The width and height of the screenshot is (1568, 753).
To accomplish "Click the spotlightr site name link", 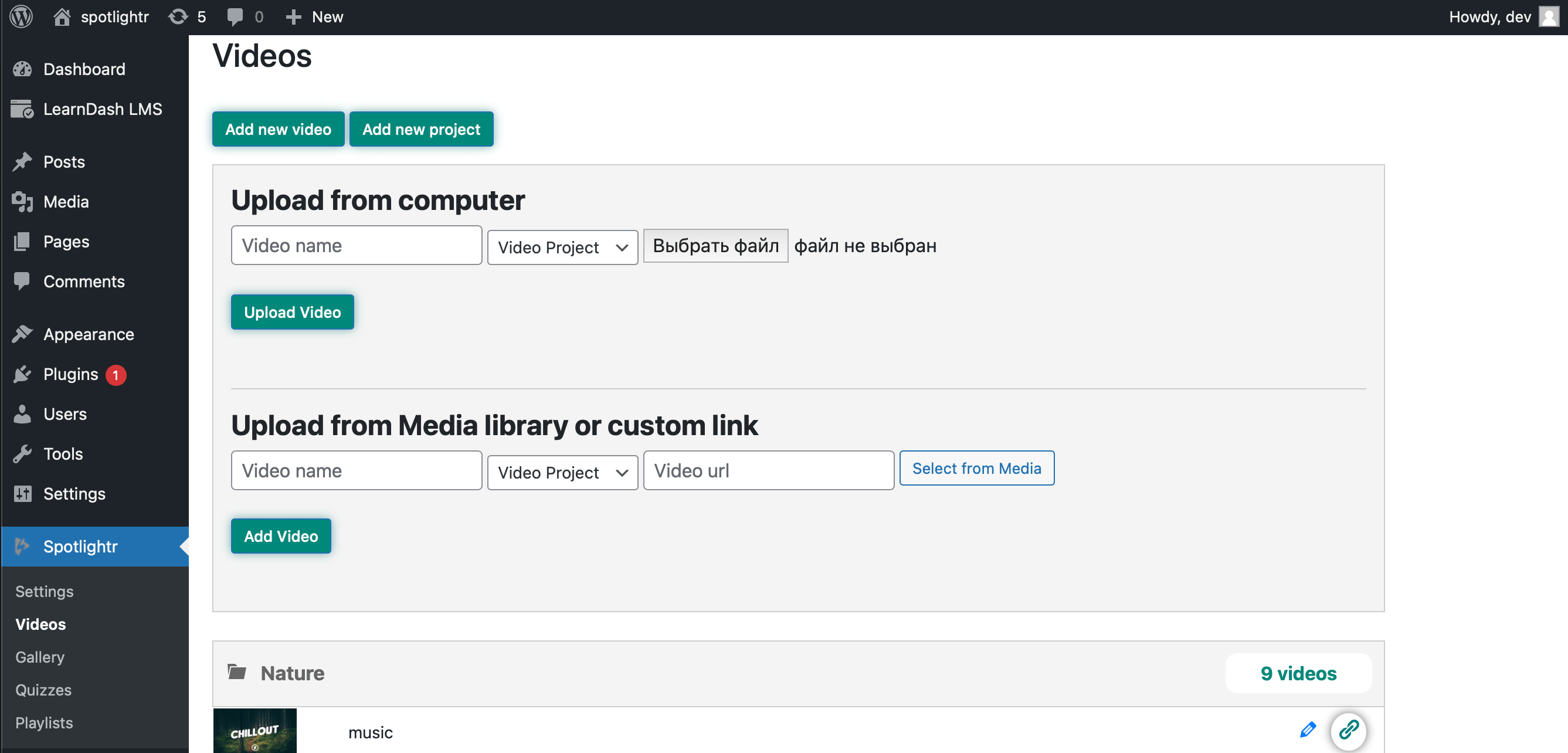I will click(114, 16).
